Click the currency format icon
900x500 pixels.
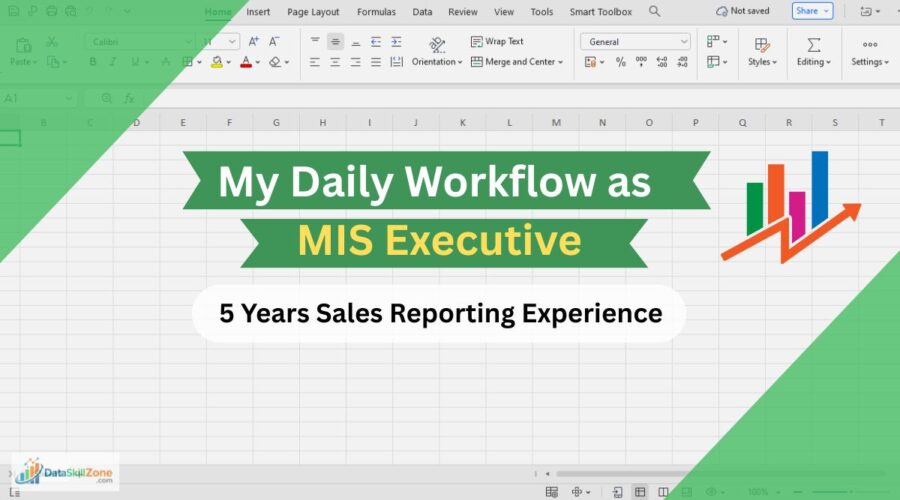click(591, 62)
